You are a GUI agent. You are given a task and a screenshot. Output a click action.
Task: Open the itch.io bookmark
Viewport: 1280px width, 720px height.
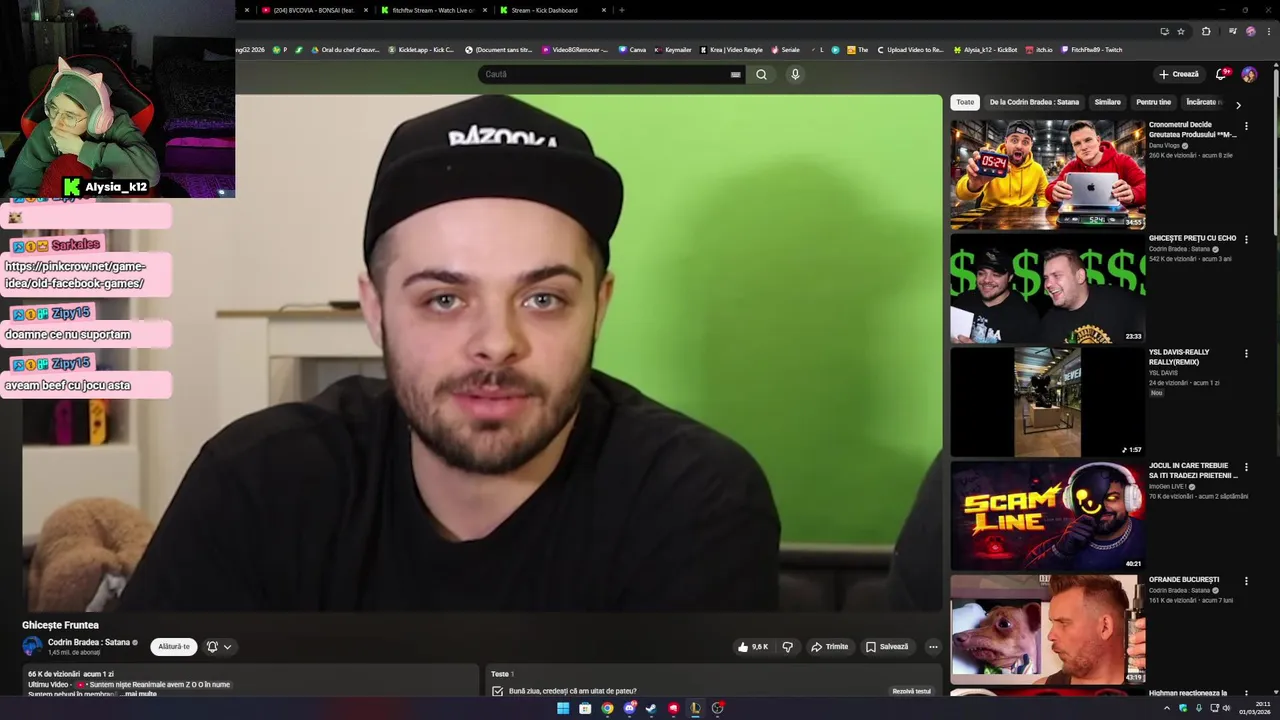click(x=1039, y=50)
